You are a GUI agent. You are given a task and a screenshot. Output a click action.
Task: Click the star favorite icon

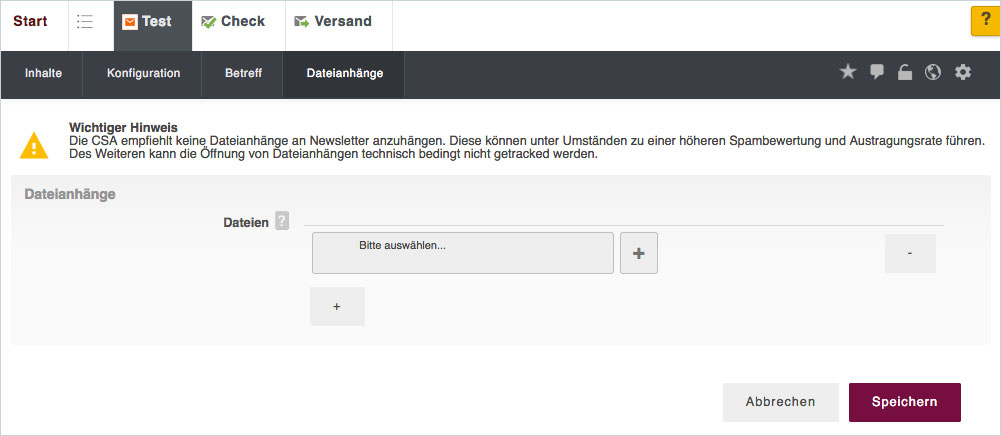[x=848, y=72]
